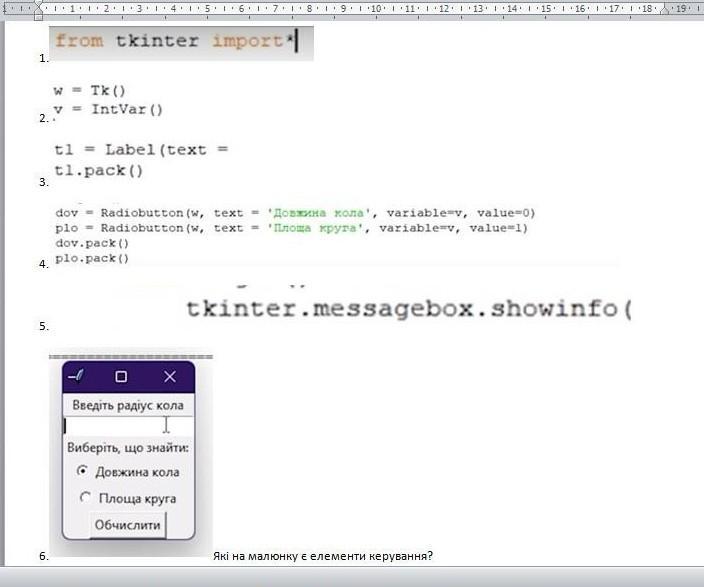This screenshot has width=704, height=587.
Task: Click the horizontal ruler at mark 10
Action: [376, 8]
